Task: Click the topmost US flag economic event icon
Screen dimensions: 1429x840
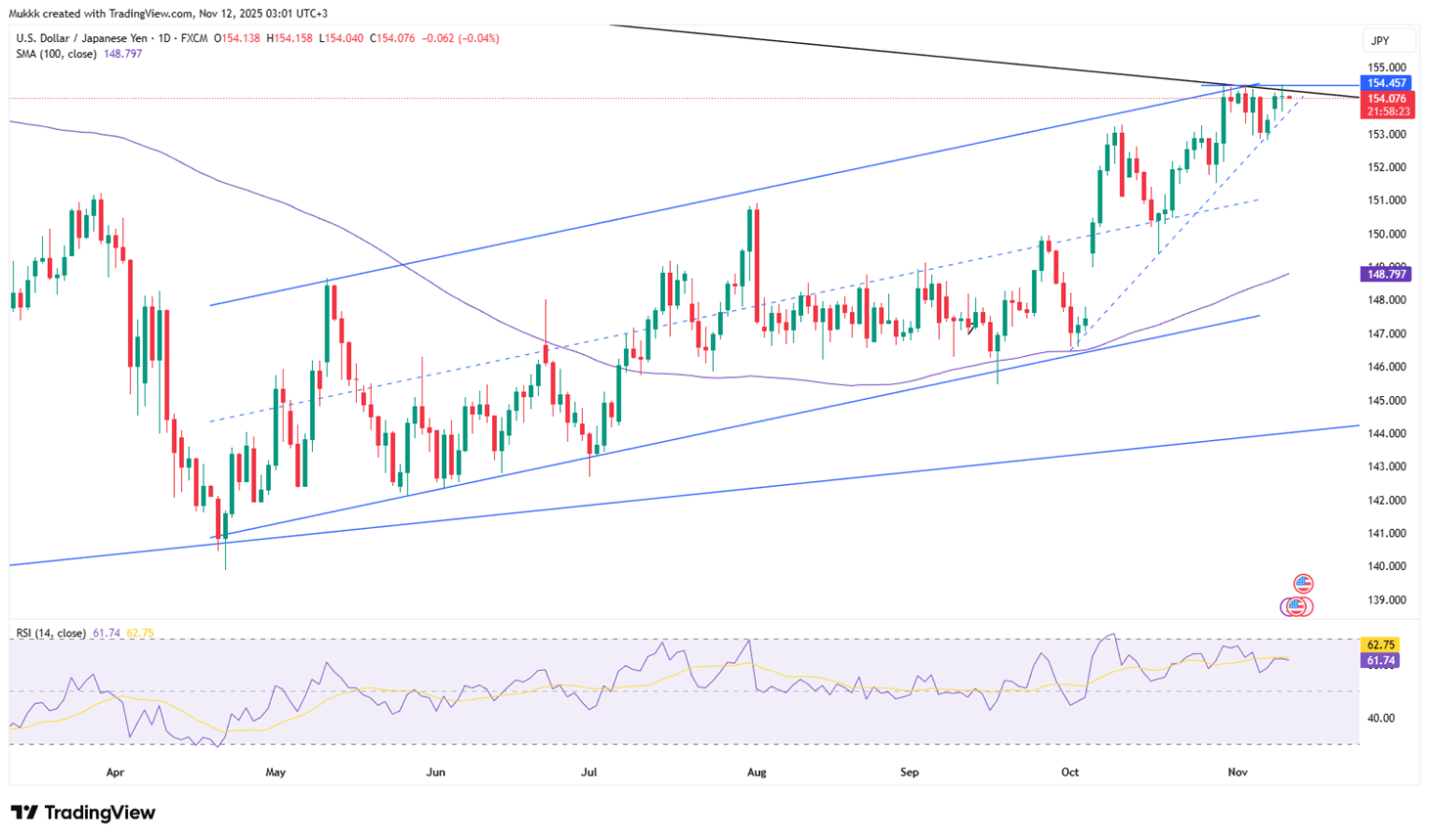Action: pyautogui.click(x=1303, y=584)
